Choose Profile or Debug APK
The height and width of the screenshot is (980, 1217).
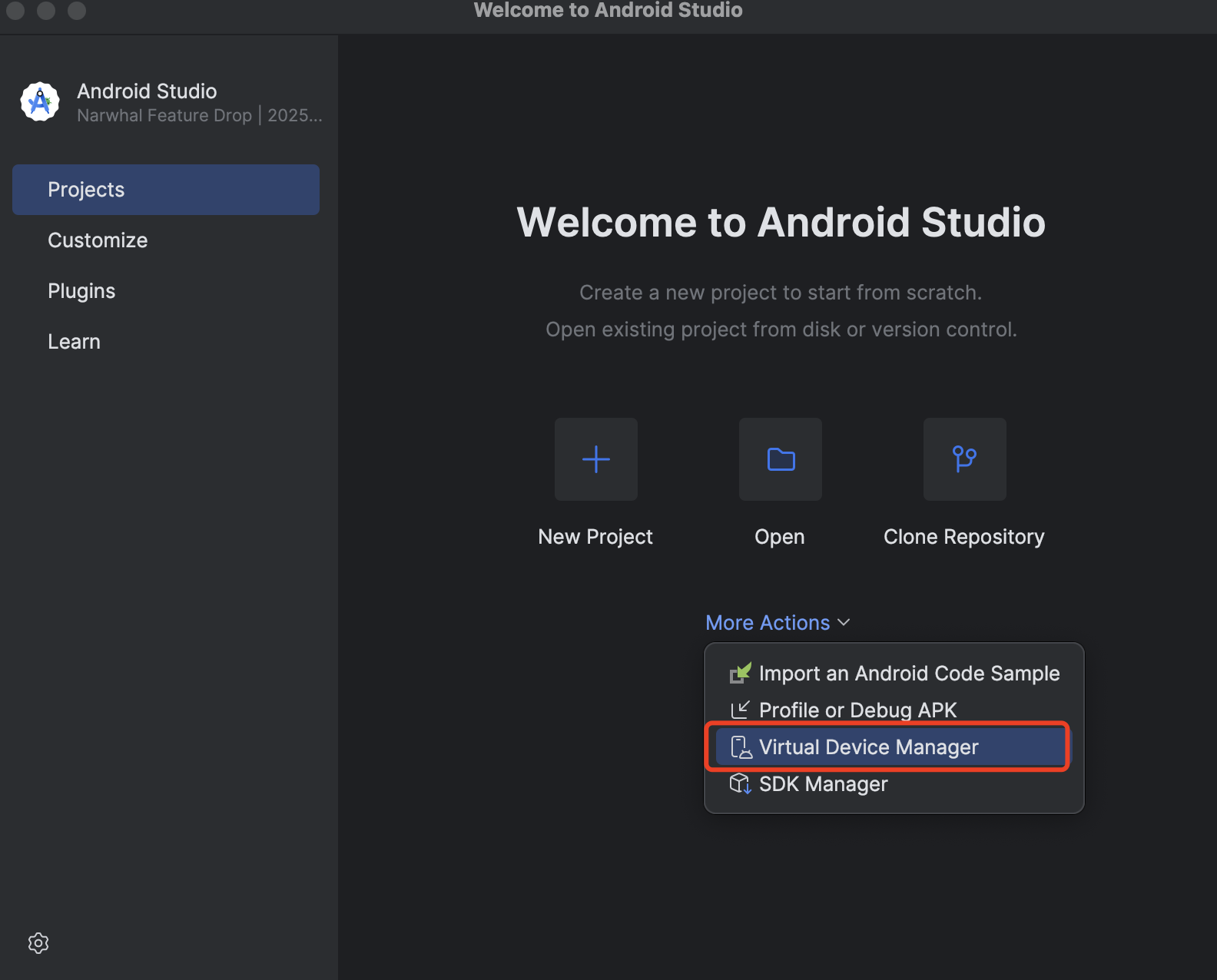pyautogui.click(x=894, y=710)
